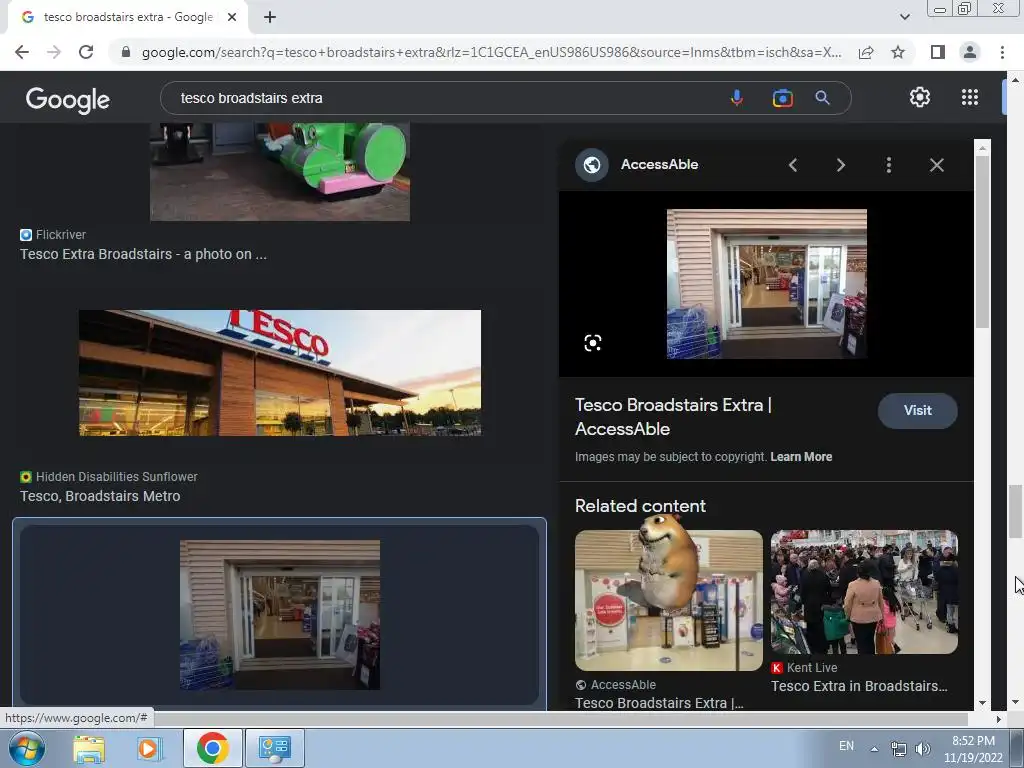Viewport: 1024px width, 768px height.
Task: Close the image preview panel
Action: [936, 165]
